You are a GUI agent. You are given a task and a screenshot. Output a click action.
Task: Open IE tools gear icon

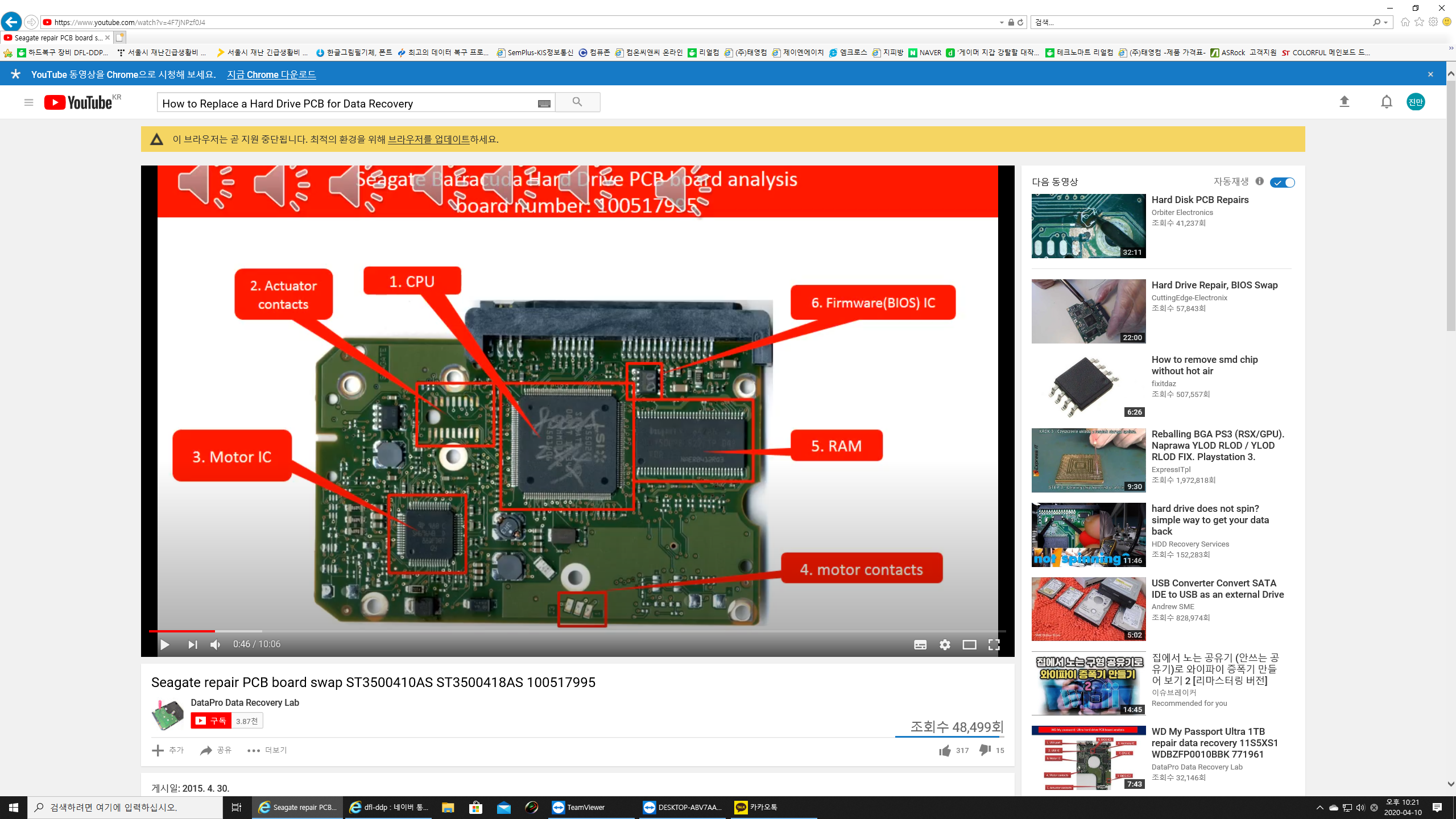[x=1433, y=22]
